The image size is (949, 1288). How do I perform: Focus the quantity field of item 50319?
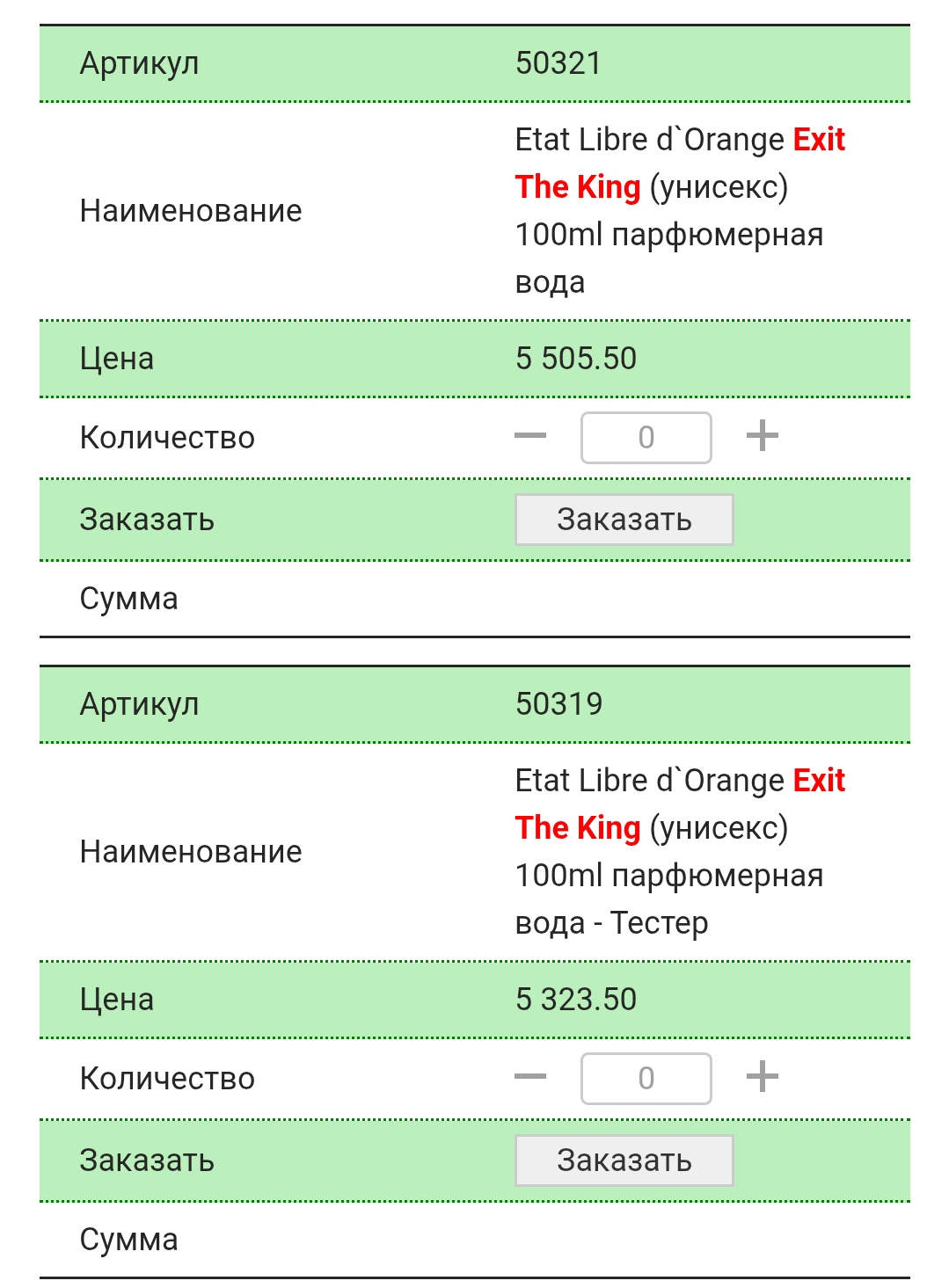(x=646, y=1079)
